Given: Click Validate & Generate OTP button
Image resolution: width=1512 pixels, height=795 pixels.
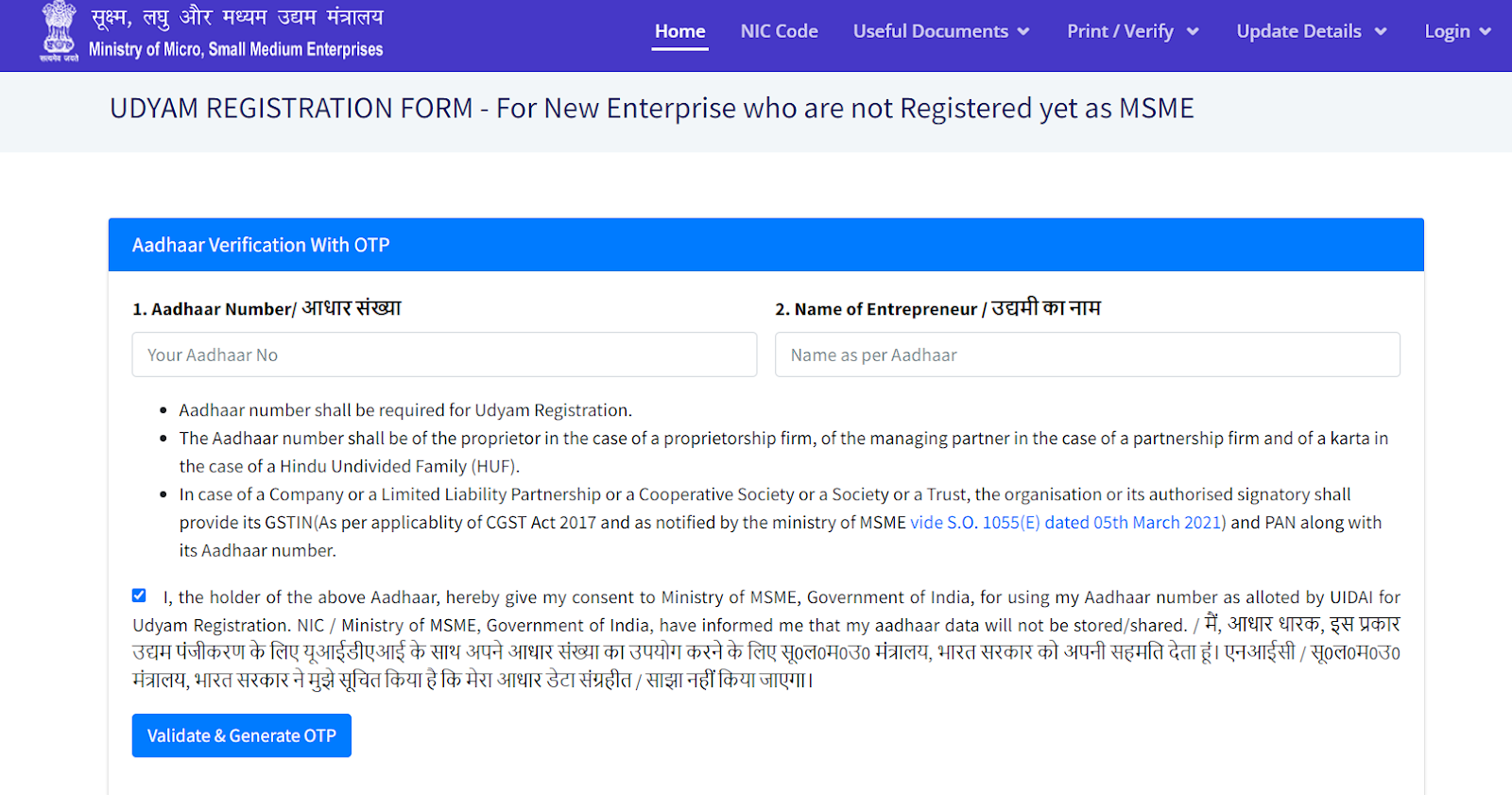Looking at the screenshot, I should pyautogui.click(x=242, y=735).
